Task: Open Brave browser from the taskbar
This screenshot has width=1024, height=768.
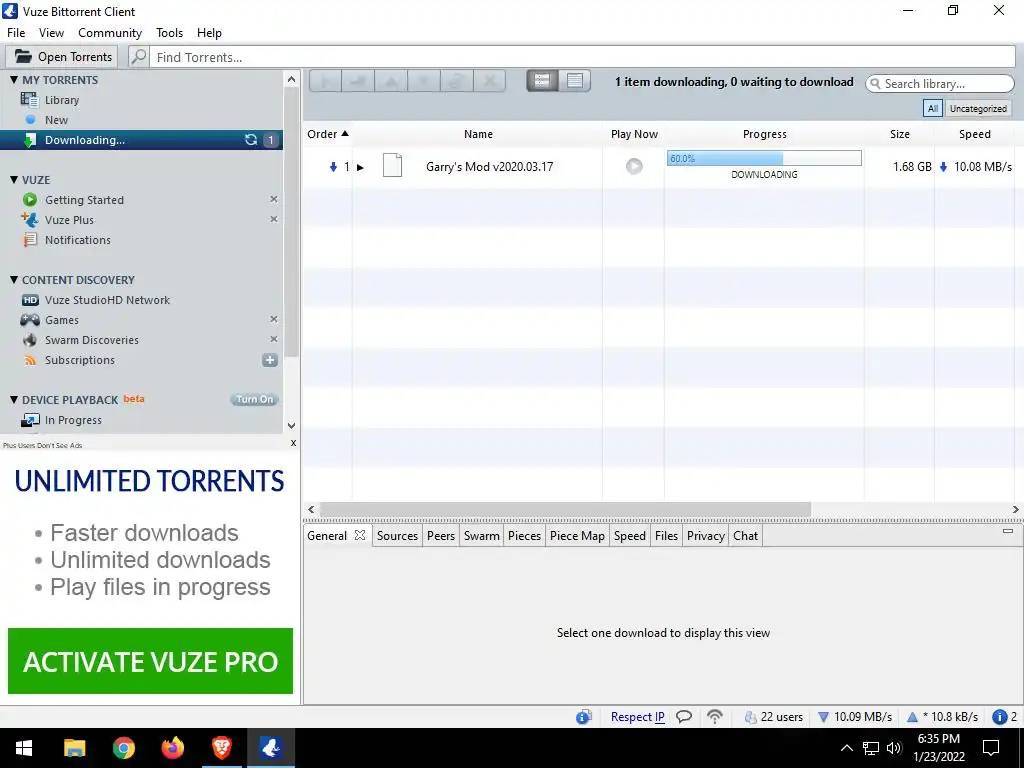Action: click(x=221, y=748)
